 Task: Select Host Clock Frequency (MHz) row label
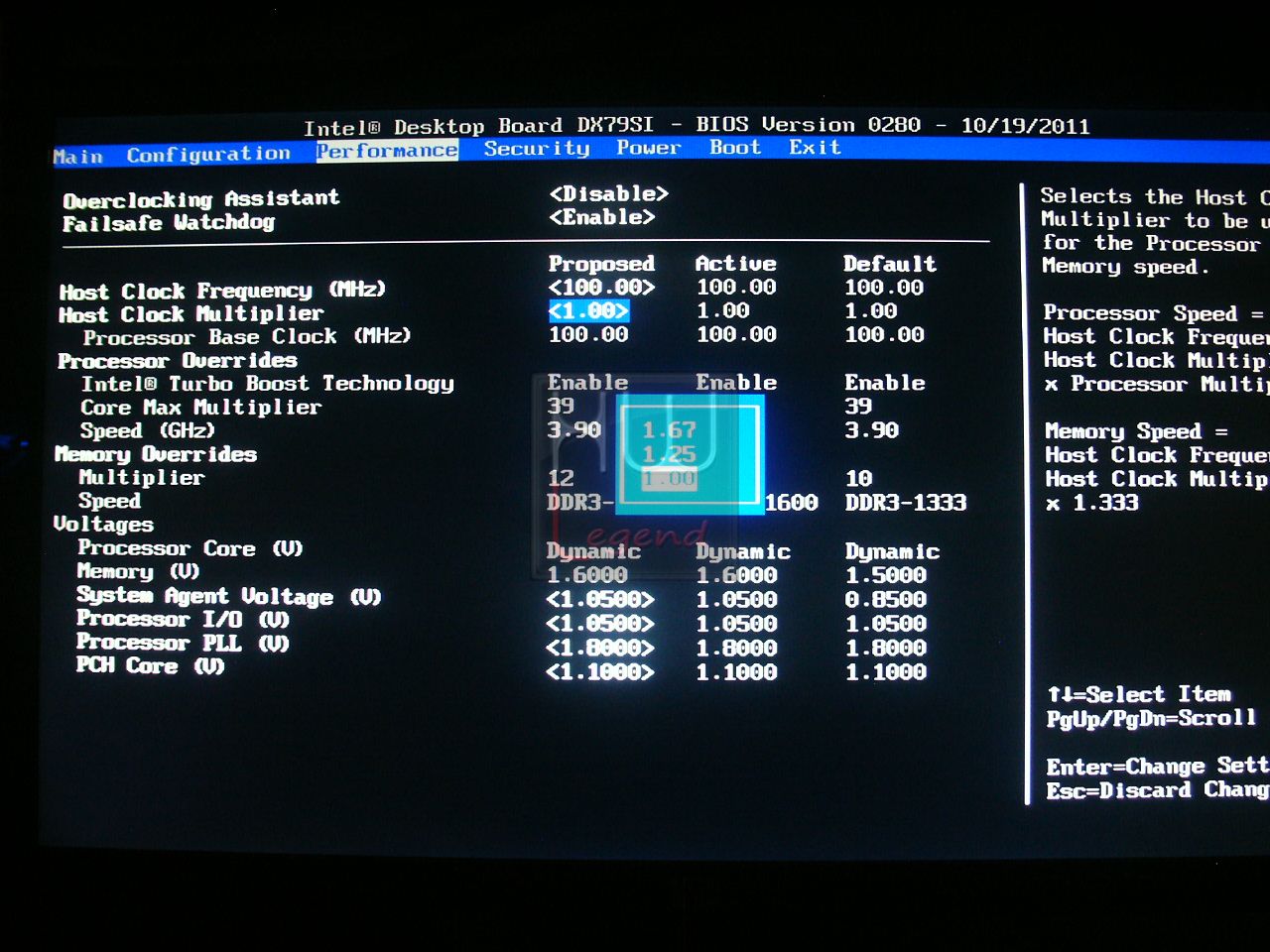point(222,291)
